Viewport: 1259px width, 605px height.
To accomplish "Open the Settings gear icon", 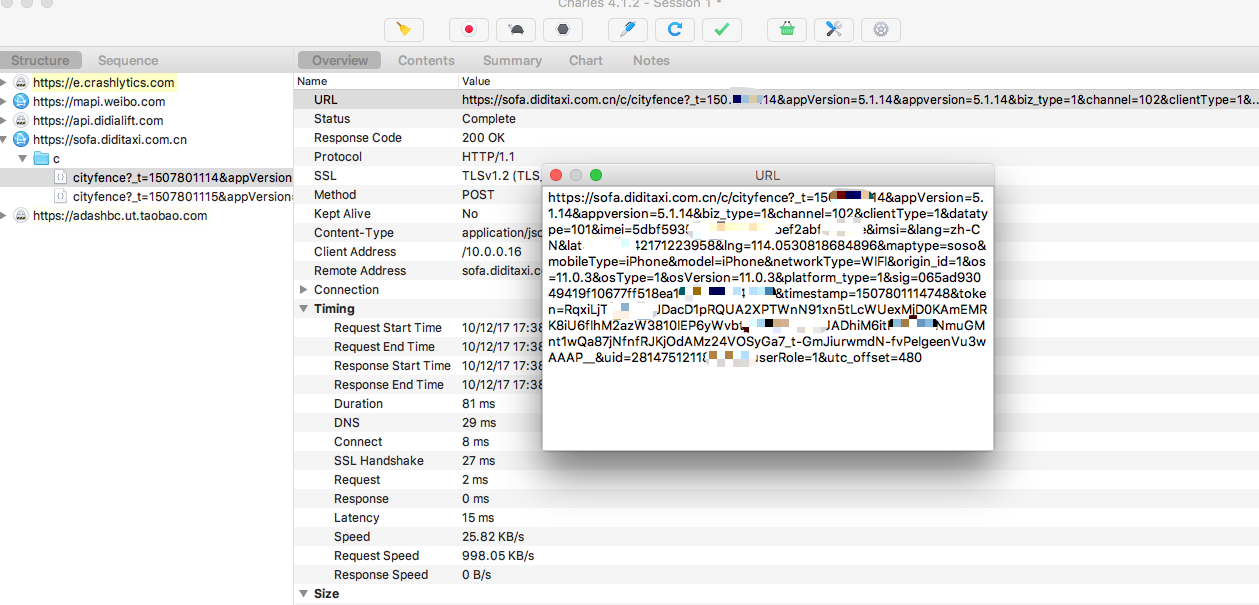I will pos(880,30).
